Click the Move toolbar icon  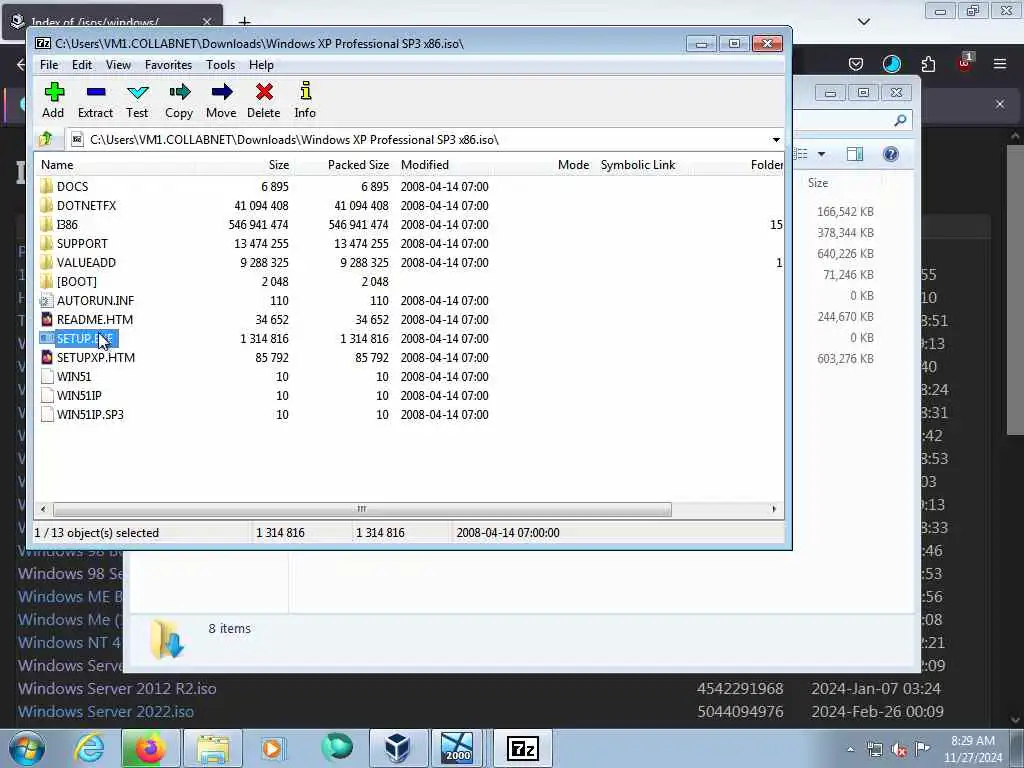[221, 92]
